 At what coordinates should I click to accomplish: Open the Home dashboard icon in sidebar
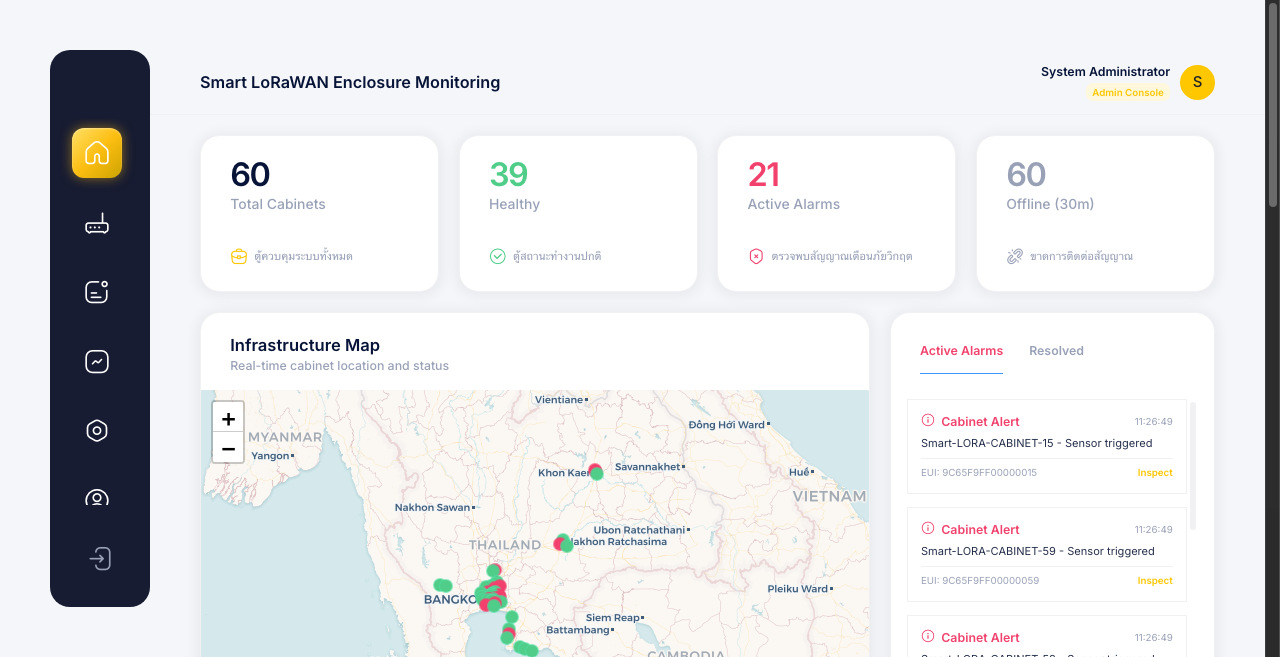pos(97,153)
